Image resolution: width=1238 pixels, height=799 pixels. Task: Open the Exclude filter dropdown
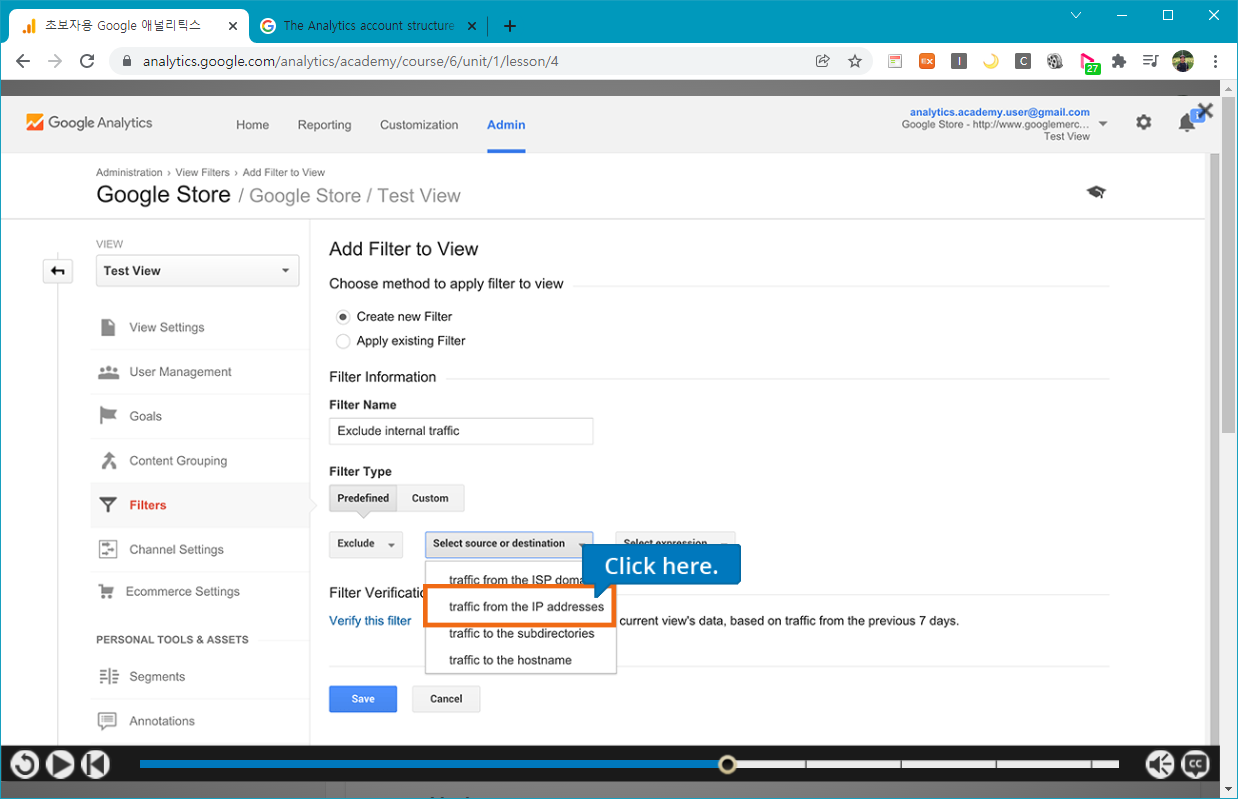click(x=366, y=544)
